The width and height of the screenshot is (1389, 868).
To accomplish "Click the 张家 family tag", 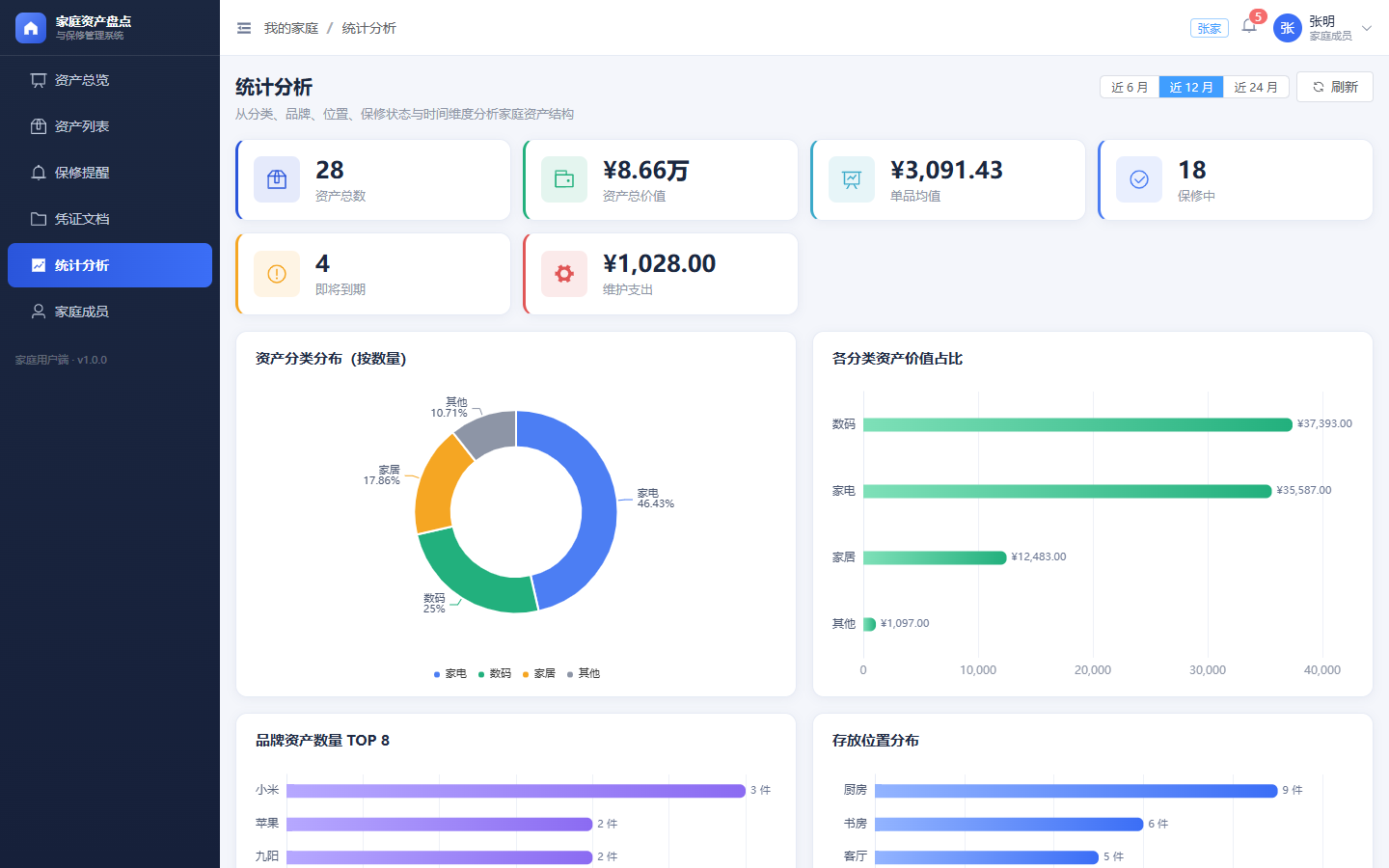I will coord(1210,28).
